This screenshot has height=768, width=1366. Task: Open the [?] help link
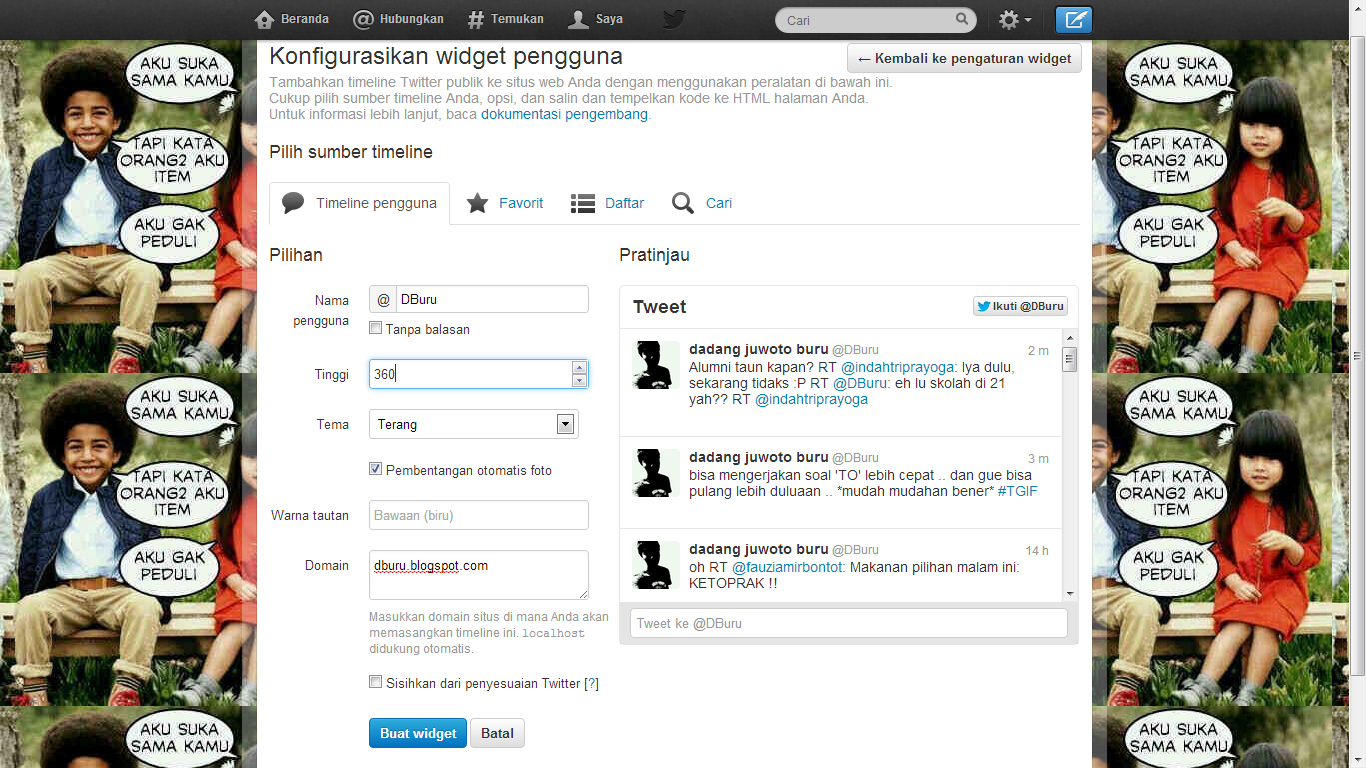[591, 683]
